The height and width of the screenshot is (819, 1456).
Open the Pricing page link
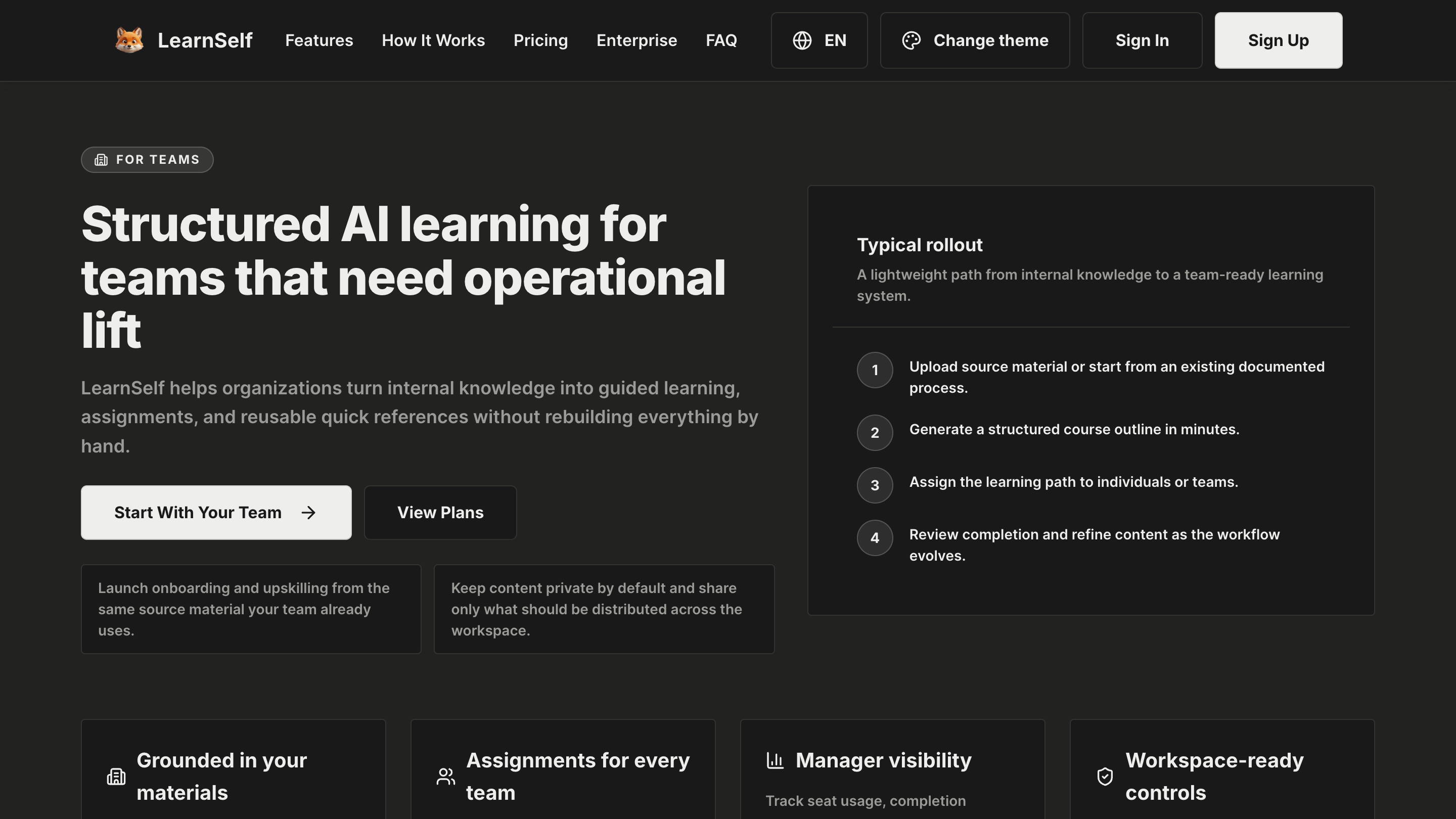pos(541,40)
